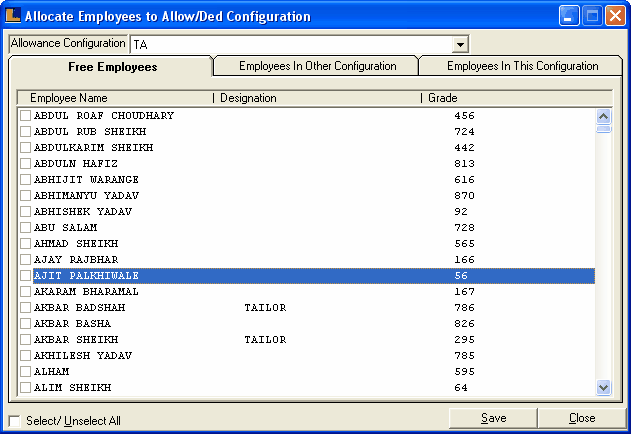The width and height of the screenshot is (631, 434).
Task: Open the Allowance Configuration dropdown arrow
Action: [x=460, y=44]
